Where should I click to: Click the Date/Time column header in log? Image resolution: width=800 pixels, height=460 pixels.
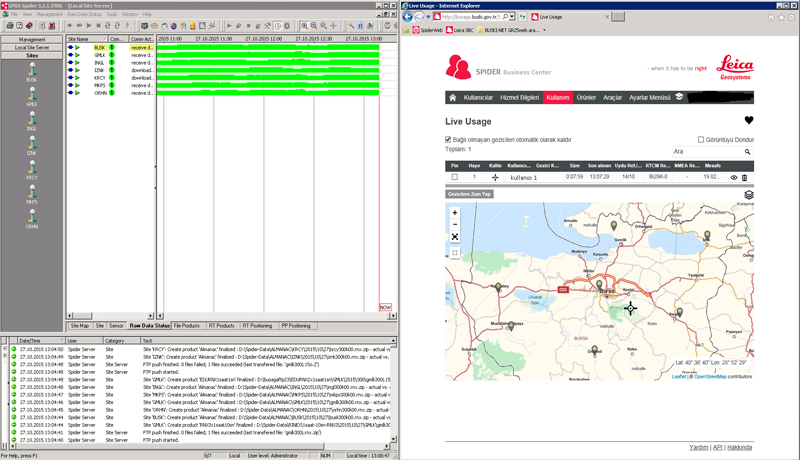tap(41, 341)
